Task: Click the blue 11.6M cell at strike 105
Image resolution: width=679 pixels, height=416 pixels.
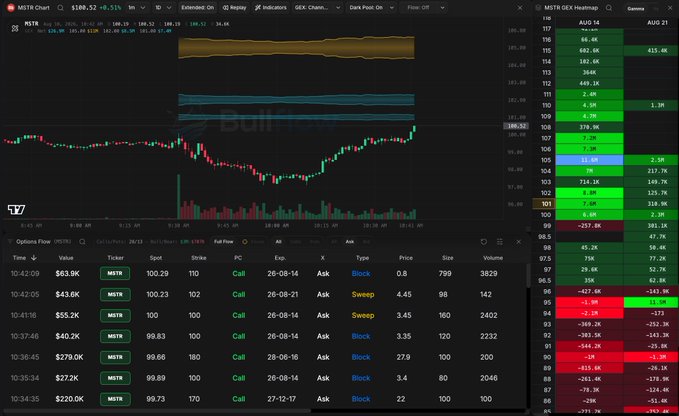Action: (589, 160)
